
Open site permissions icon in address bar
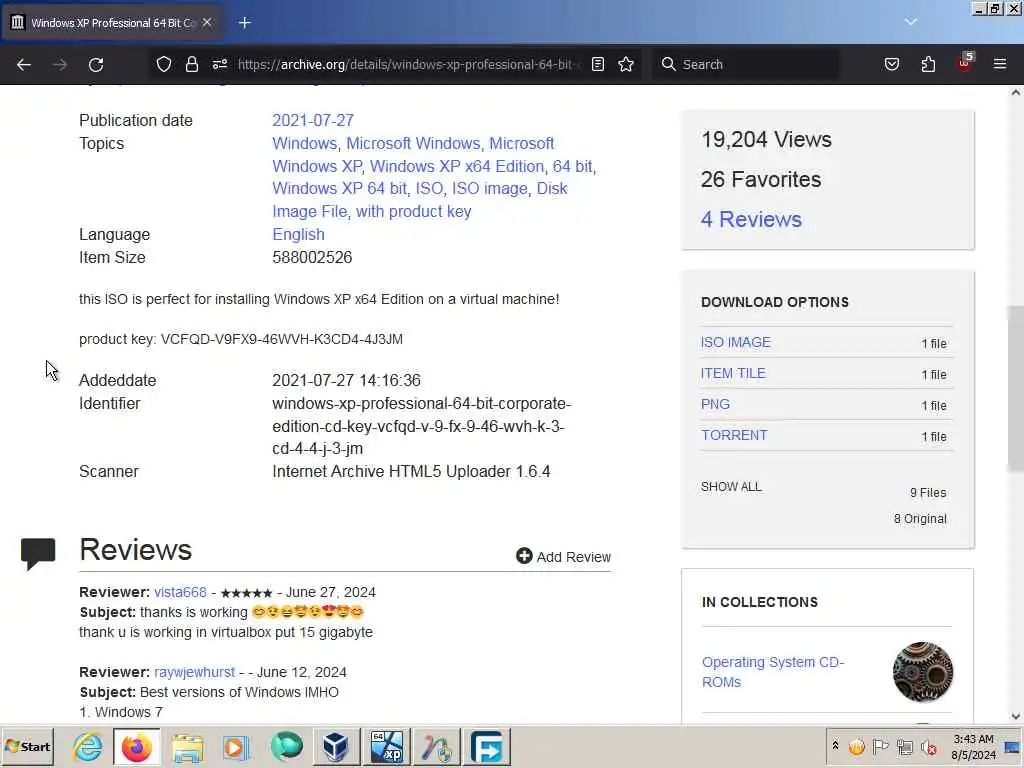[219, 64]
